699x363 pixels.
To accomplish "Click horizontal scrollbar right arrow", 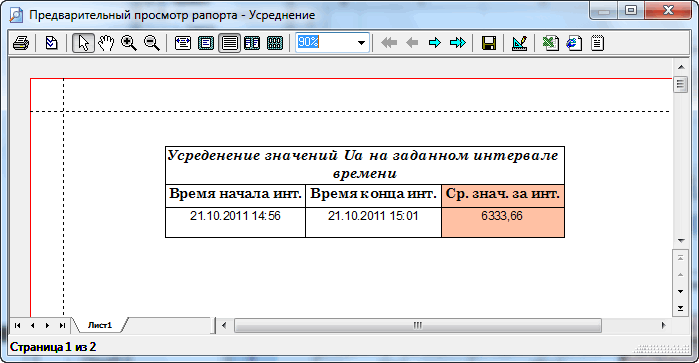I will [663, 326].
